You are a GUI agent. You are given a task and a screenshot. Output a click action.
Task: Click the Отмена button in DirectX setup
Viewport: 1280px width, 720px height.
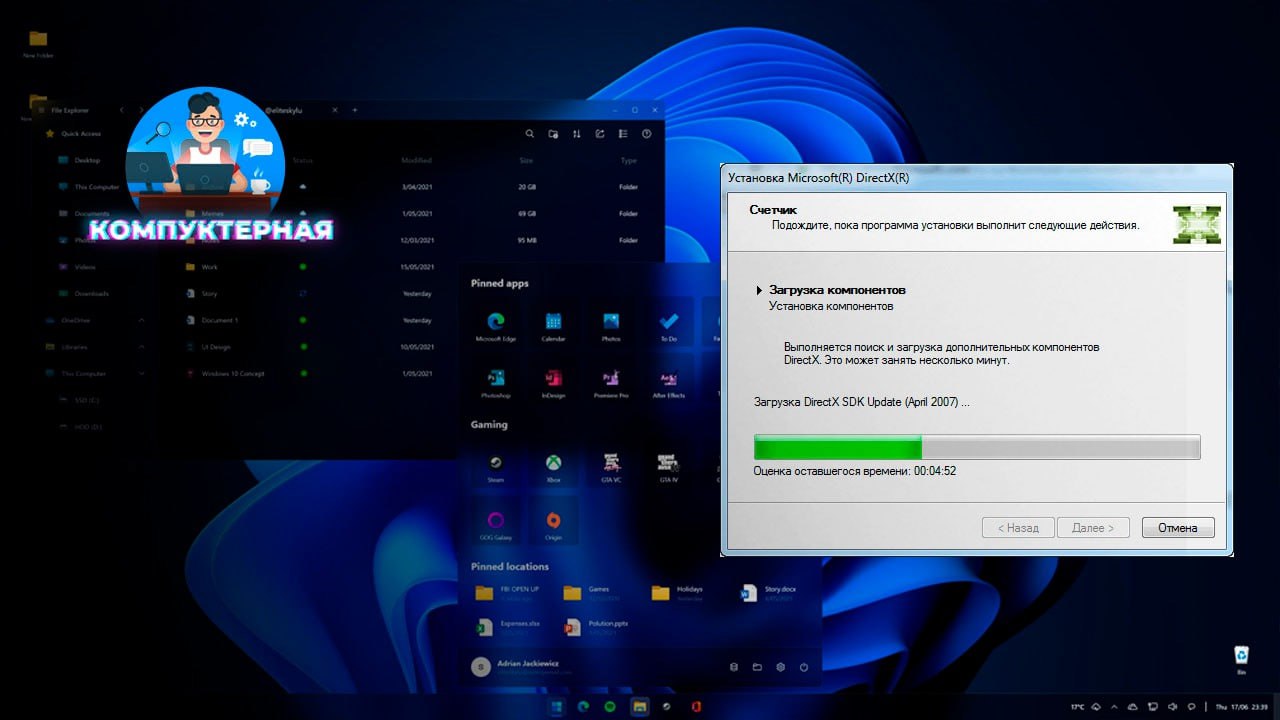click(1177, 528)
